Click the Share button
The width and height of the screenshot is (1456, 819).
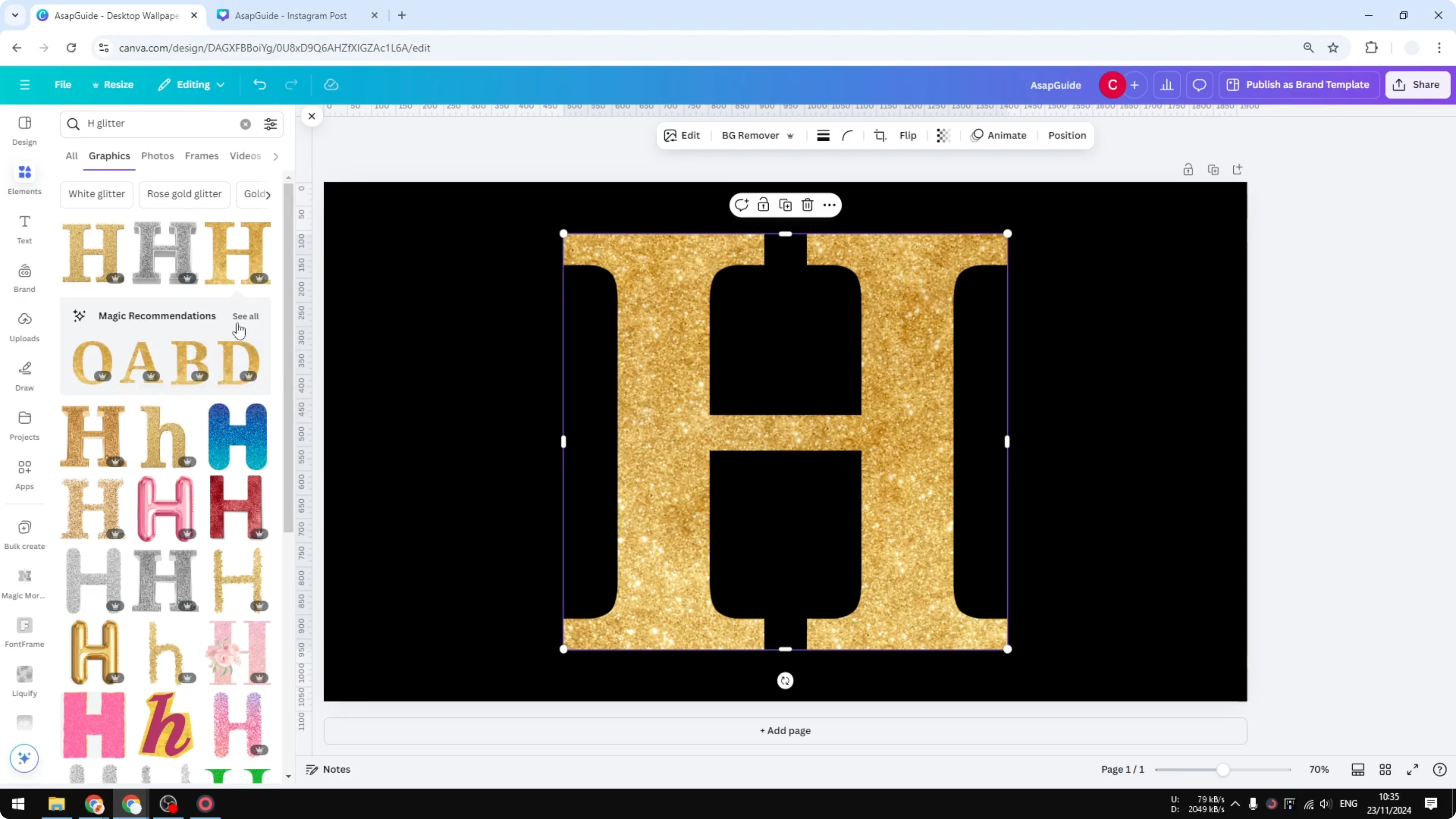pyautogui.click(x=1419, y=84)
